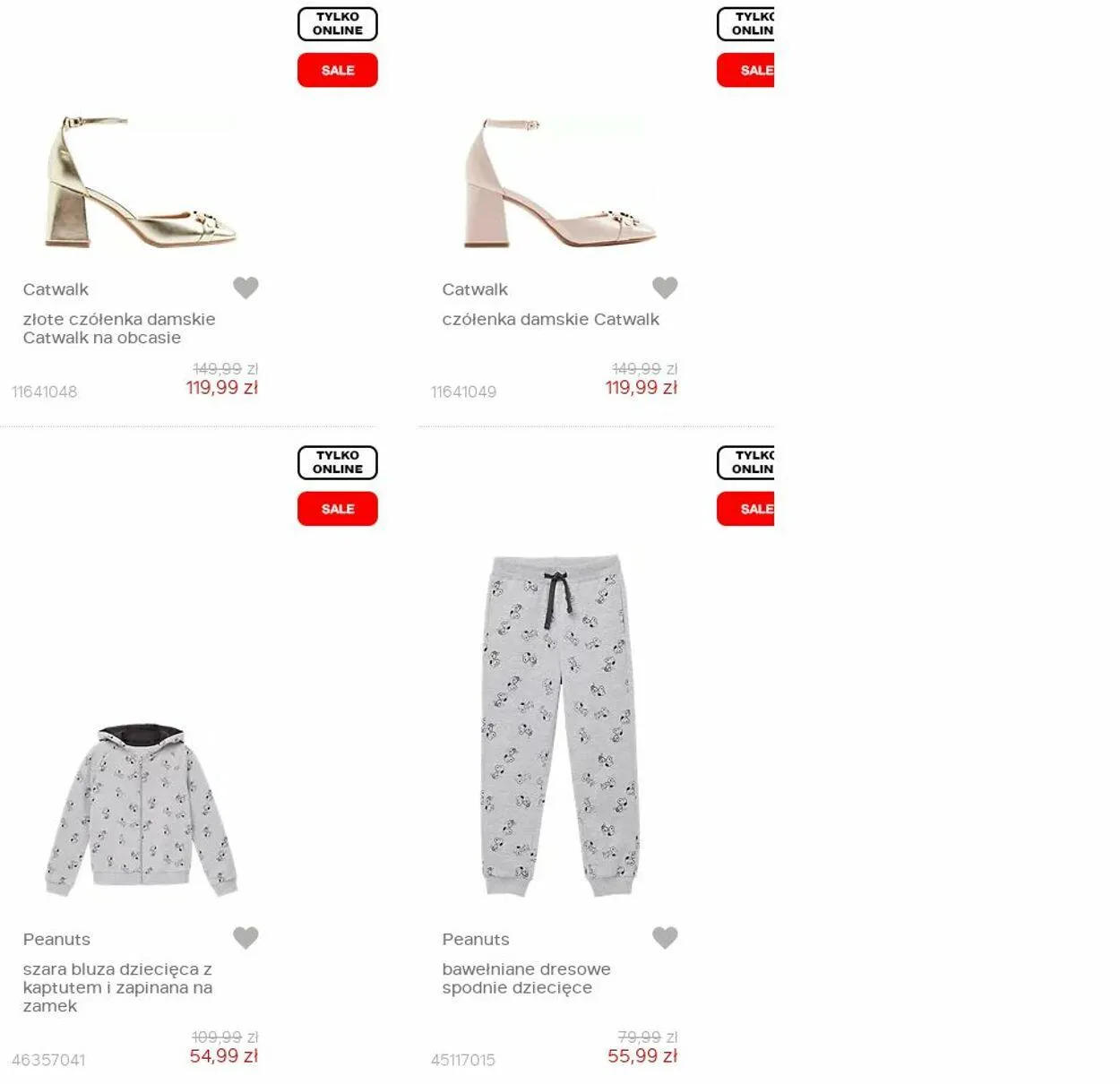Click the 54,99 zł hoodie price

coord(223,1056)
